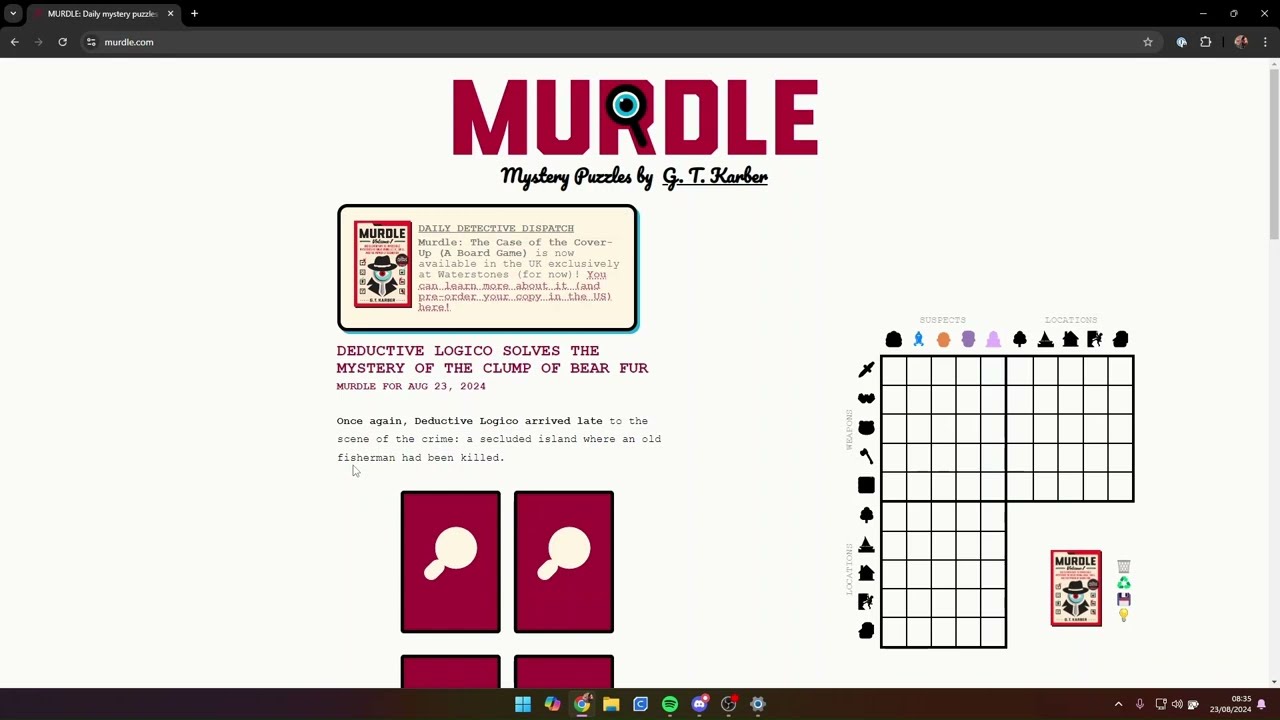The width and height of the screenshot is (1280, 720).
Task: Close the MURDLE browser tab
Action: coord(170,14)
